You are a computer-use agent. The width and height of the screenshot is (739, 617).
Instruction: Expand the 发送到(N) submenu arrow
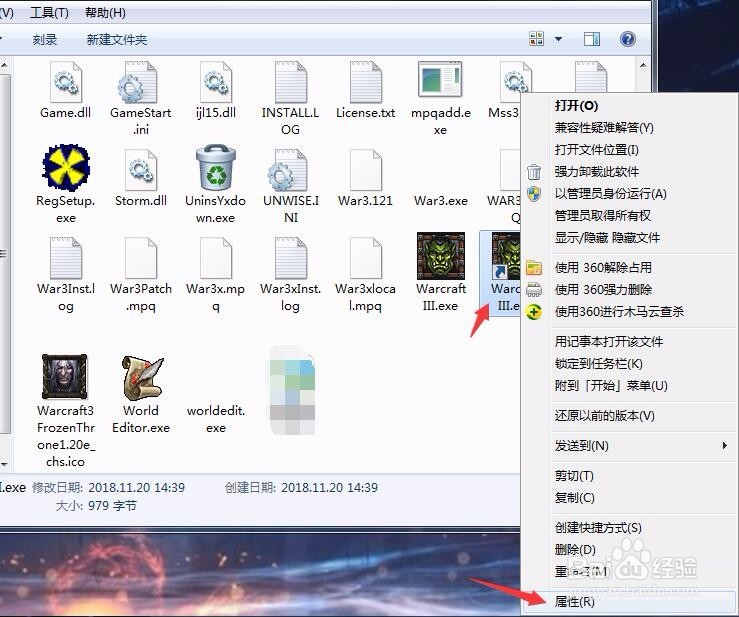(x=724, y=445)
